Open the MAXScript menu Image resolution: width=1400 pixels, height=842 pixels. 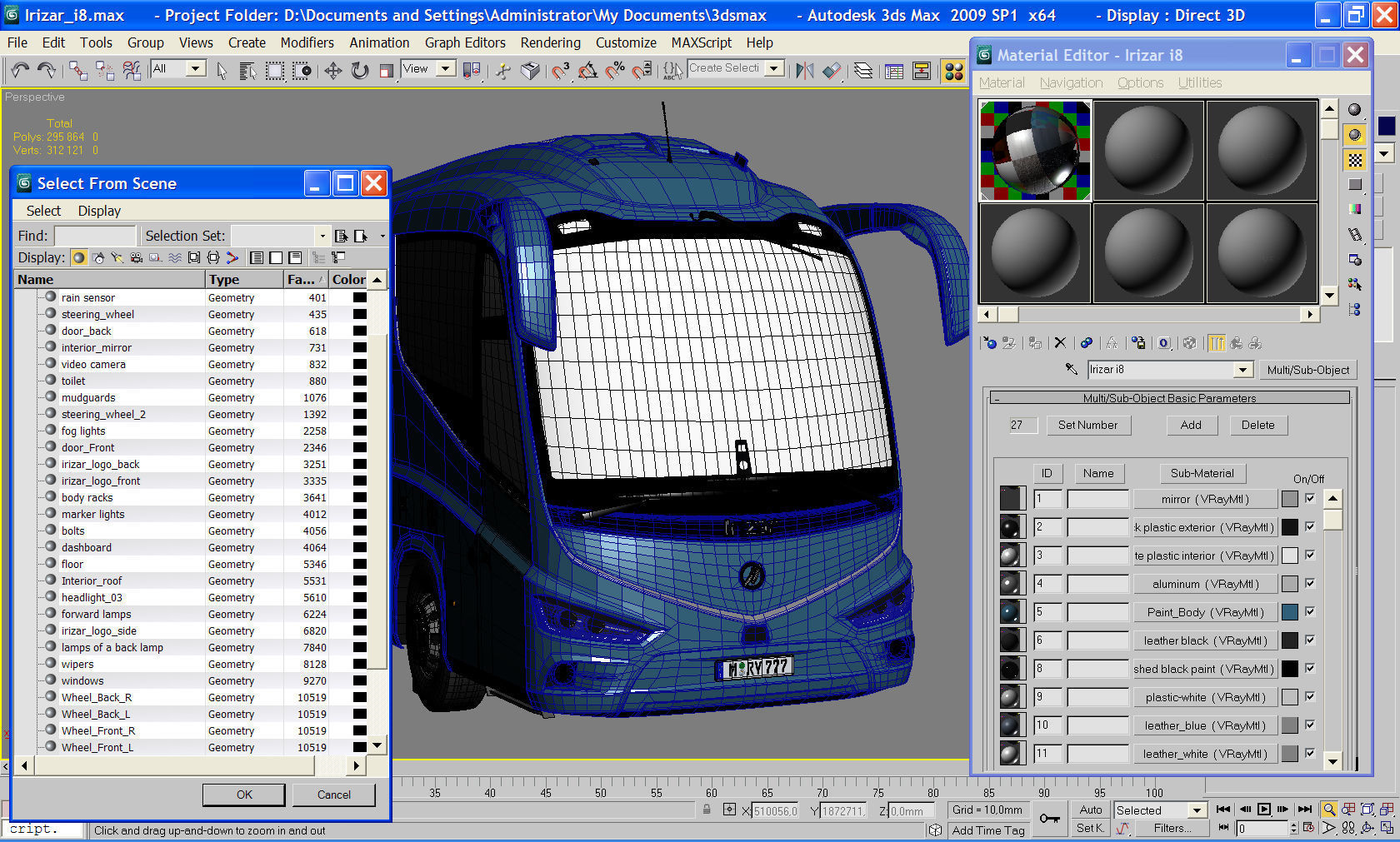coord(701,42)
